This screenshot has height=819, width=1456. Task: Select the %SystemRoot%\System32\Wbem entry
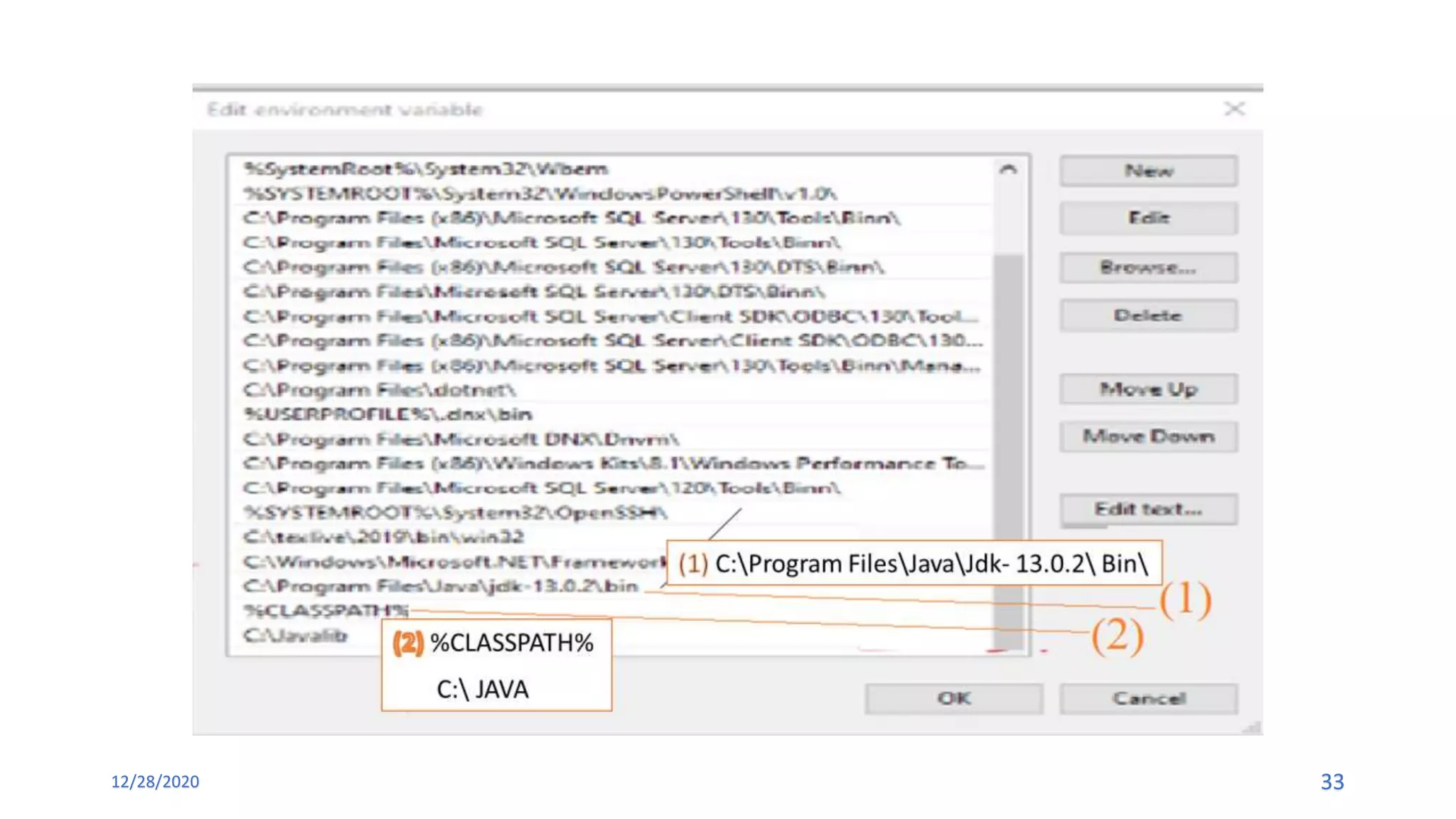point(426,168)
